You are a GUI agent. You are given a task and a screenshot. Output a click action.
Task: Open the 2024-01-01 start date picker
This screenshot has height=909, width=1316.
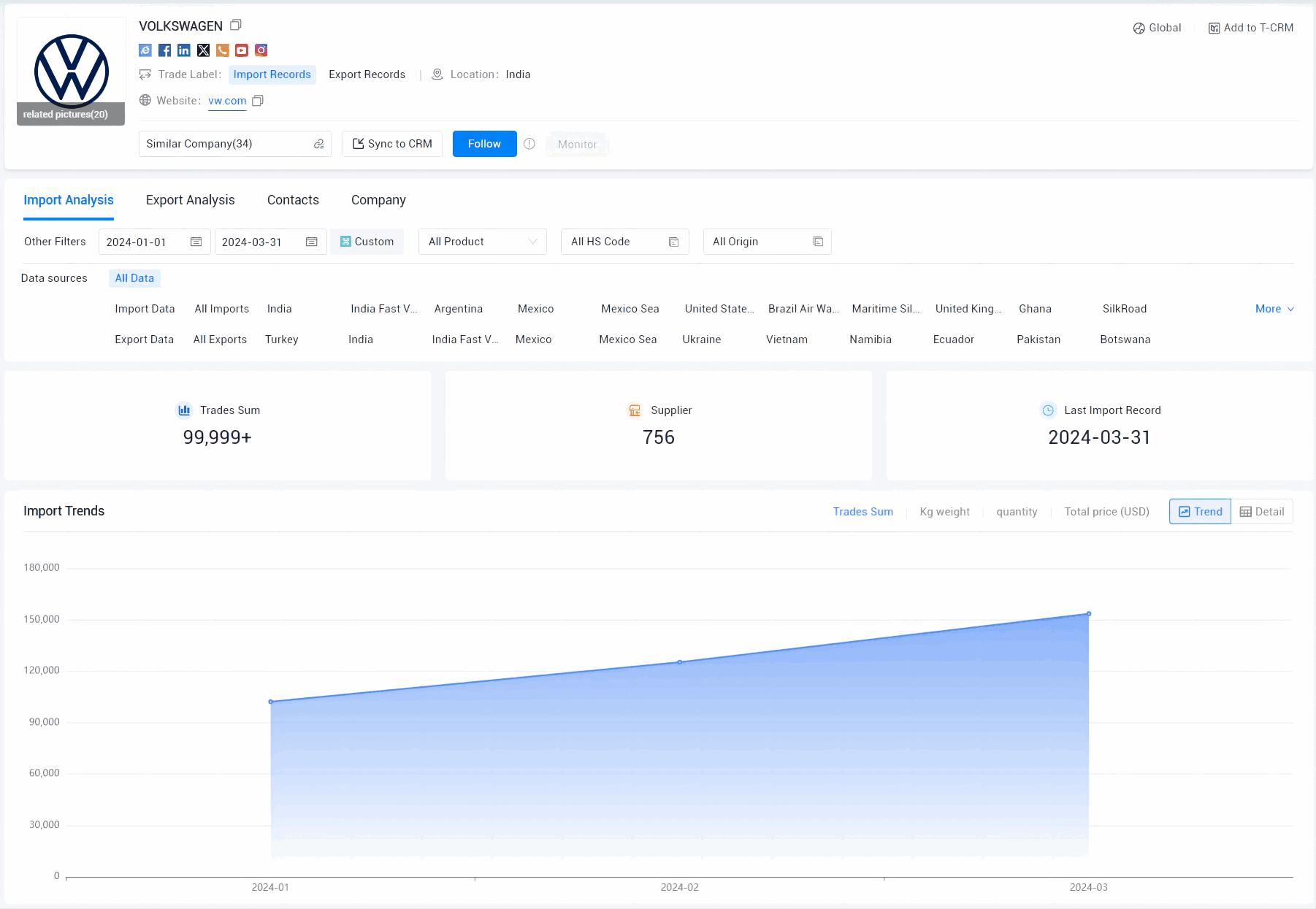(x=154, y=242)
